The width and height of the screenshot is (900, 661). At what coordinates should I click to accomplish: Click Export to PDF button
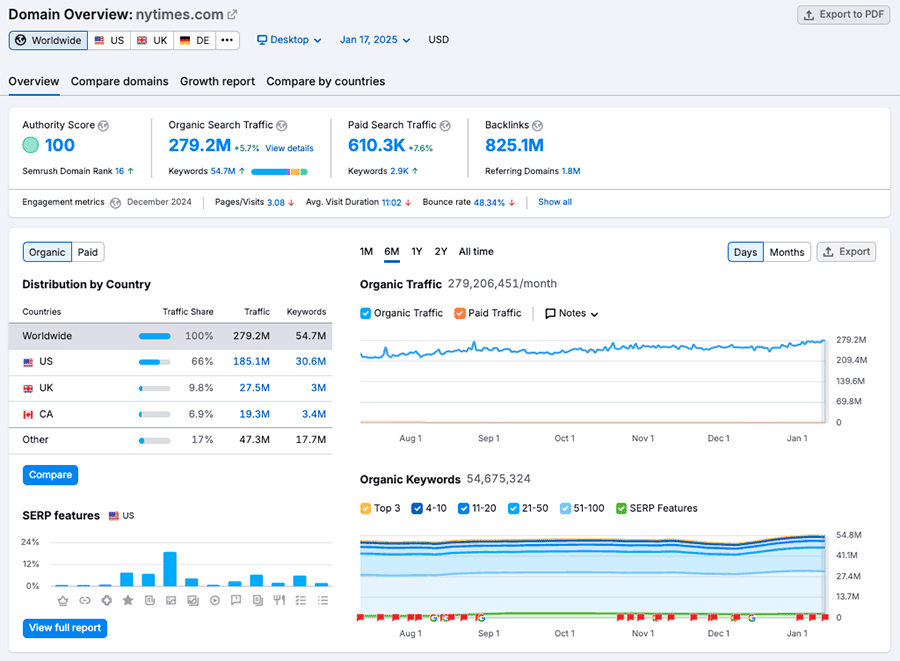[x=843, y=15]
